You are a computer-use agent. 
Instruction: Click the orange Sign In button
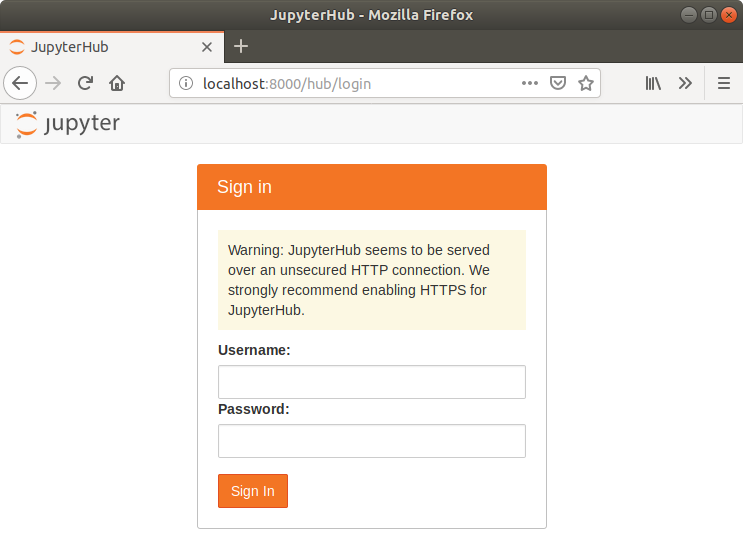253,491
